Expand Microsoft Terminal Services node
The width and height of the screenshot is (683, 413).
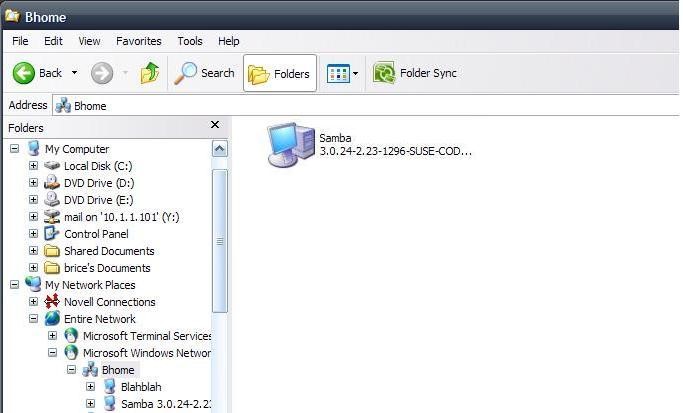[52, 335]
